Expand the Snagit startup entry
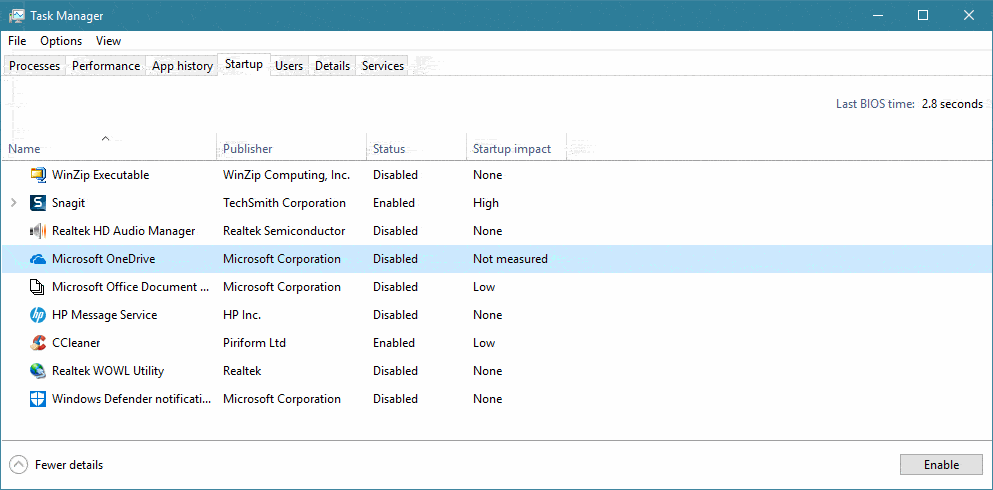This screenshot has width=993, height=490. [14, 203]
